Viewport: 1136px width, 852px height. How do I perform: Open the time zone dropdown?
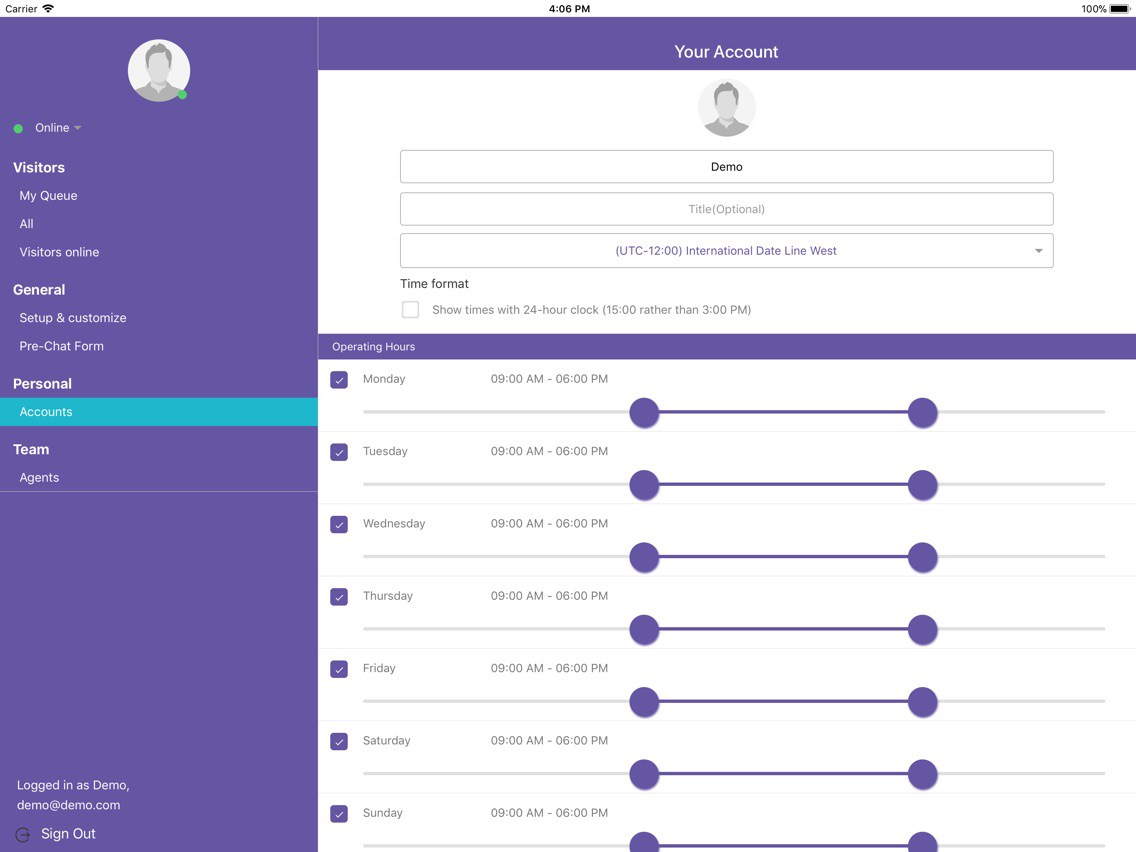[727, 251]
